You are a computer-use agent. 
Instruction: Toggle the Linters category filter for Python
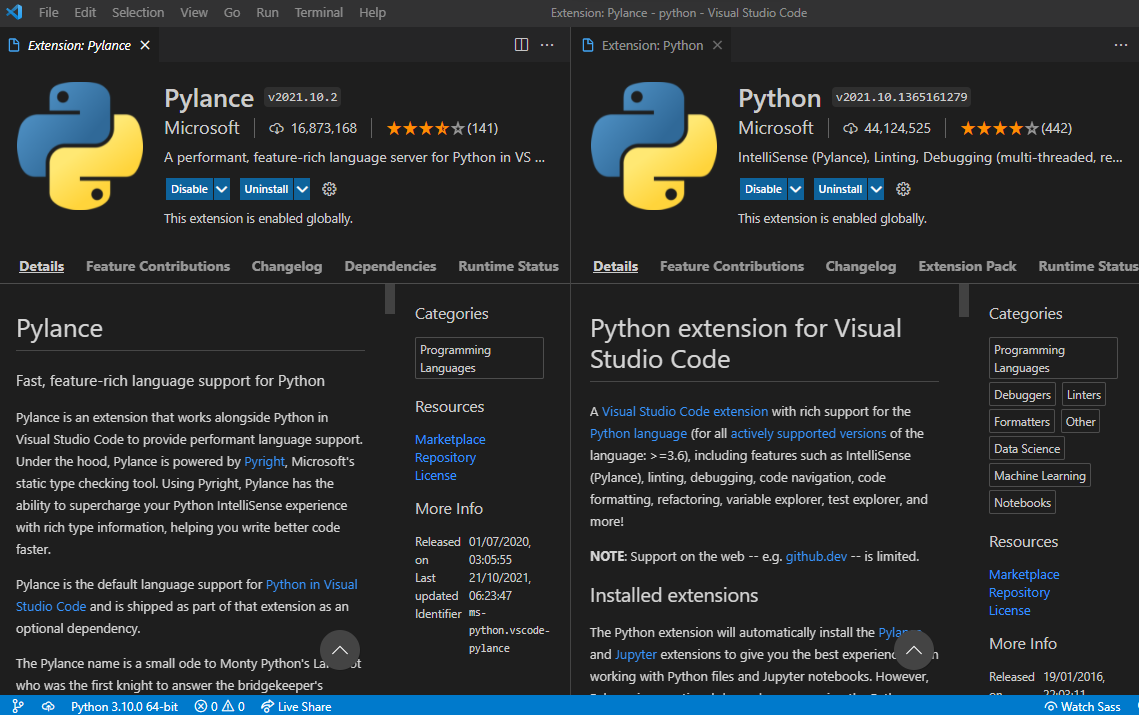click(1083, 394)
